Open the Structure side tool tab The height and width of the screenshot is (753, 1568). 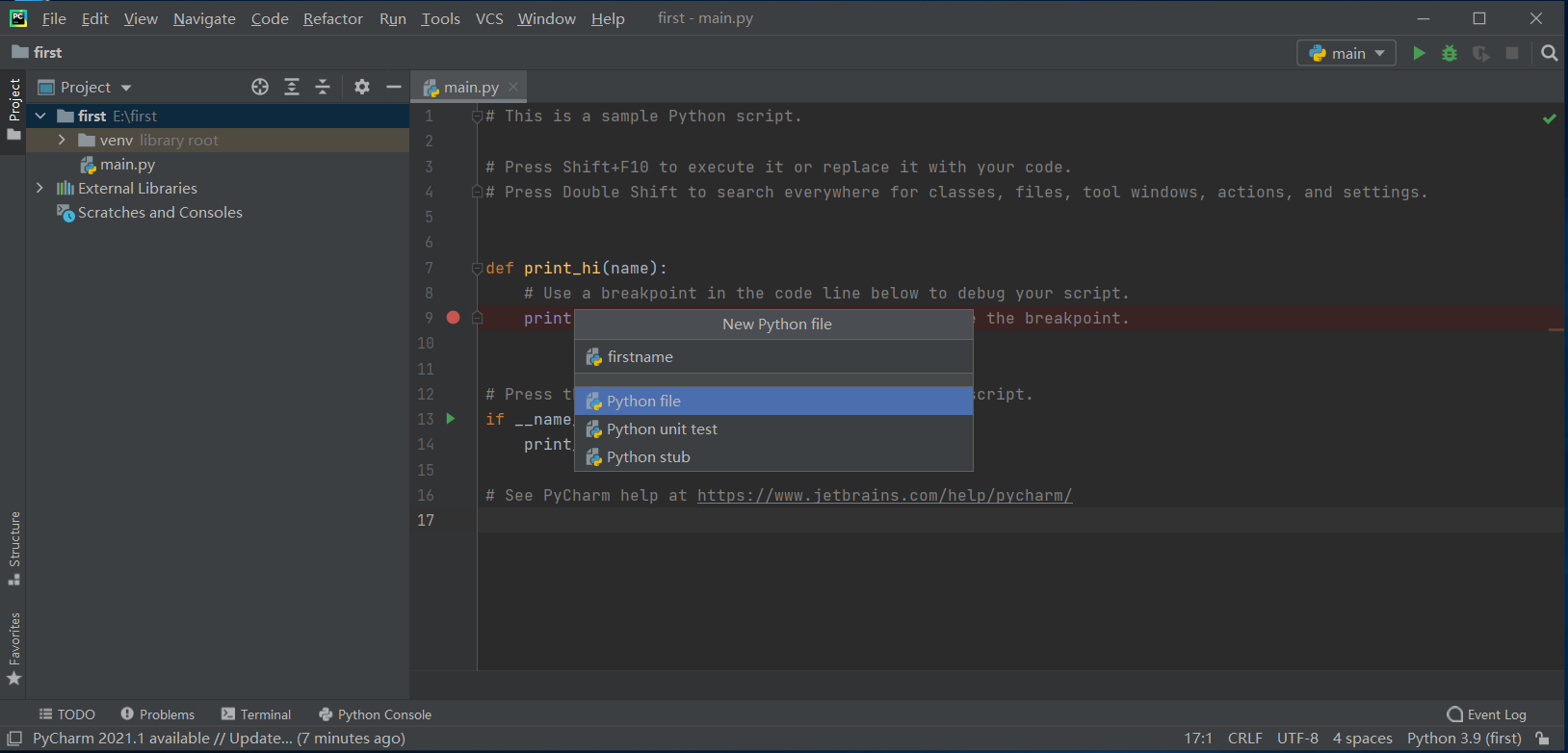coord(13,548)
